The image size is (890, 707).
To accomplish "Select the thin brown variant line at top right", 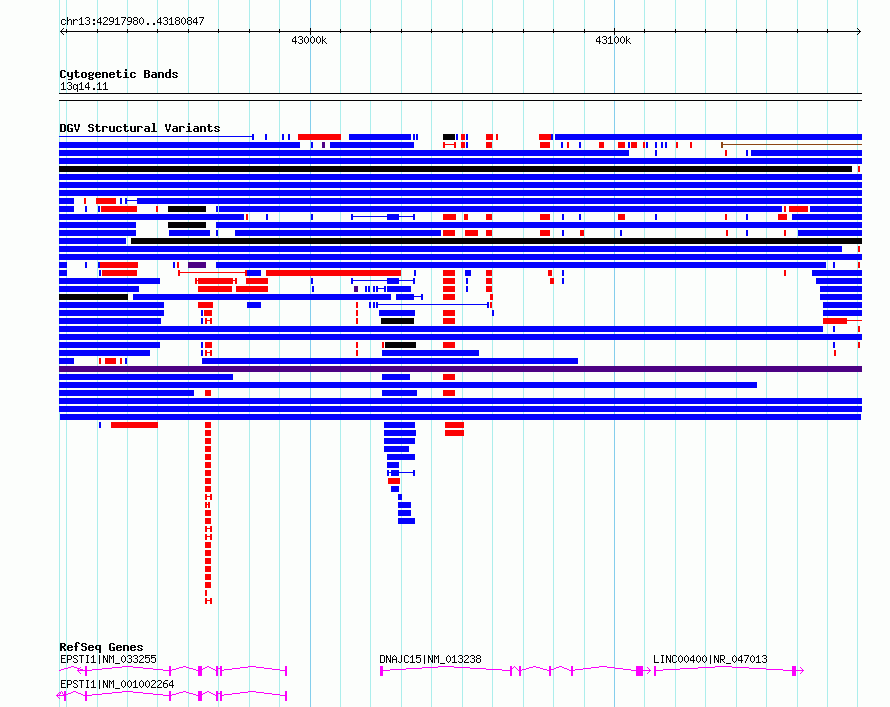I will 792,145.
